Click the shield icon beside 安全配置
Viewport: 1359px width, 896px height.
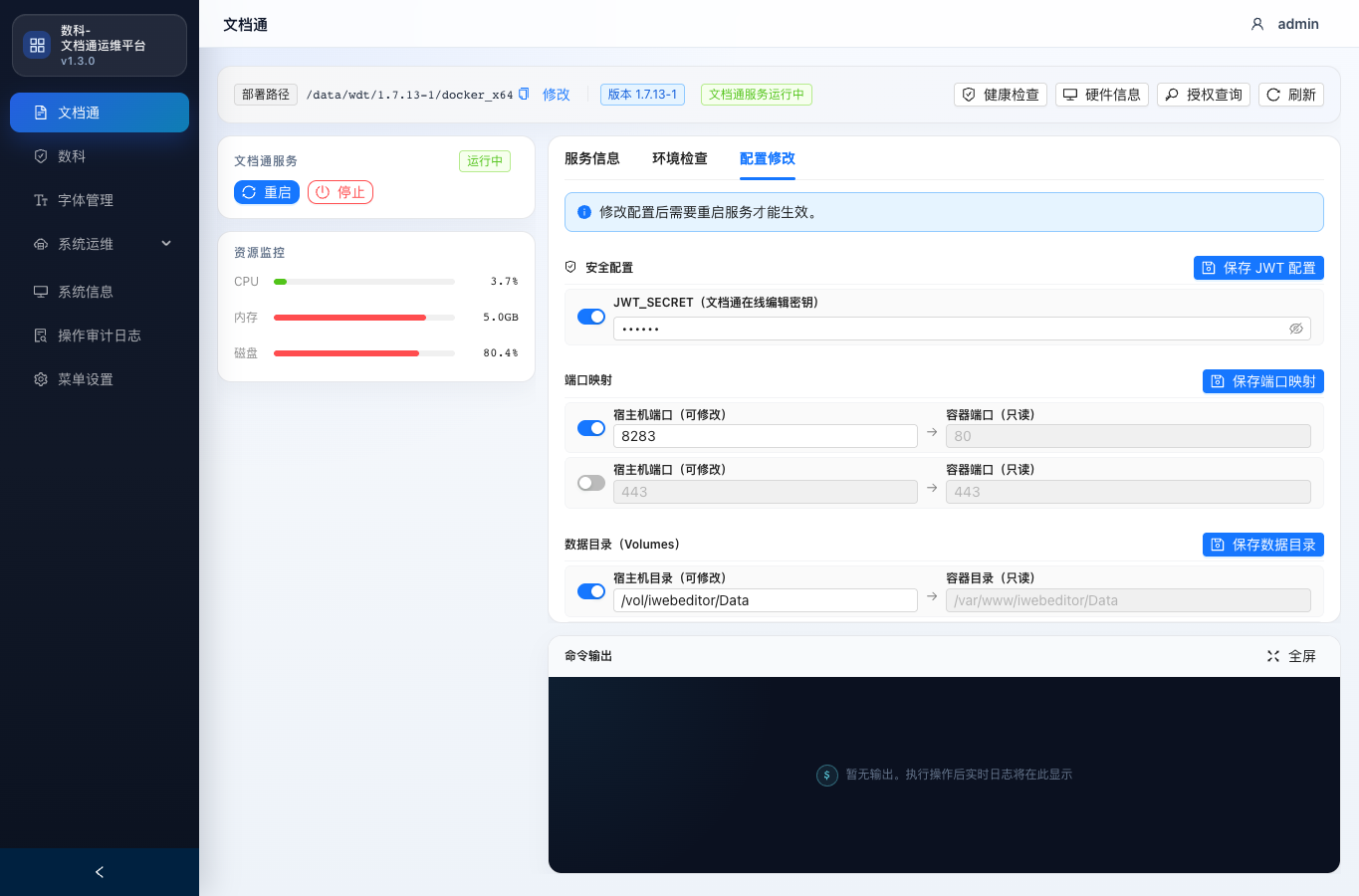pyautogui.click(x=570, y=267)
